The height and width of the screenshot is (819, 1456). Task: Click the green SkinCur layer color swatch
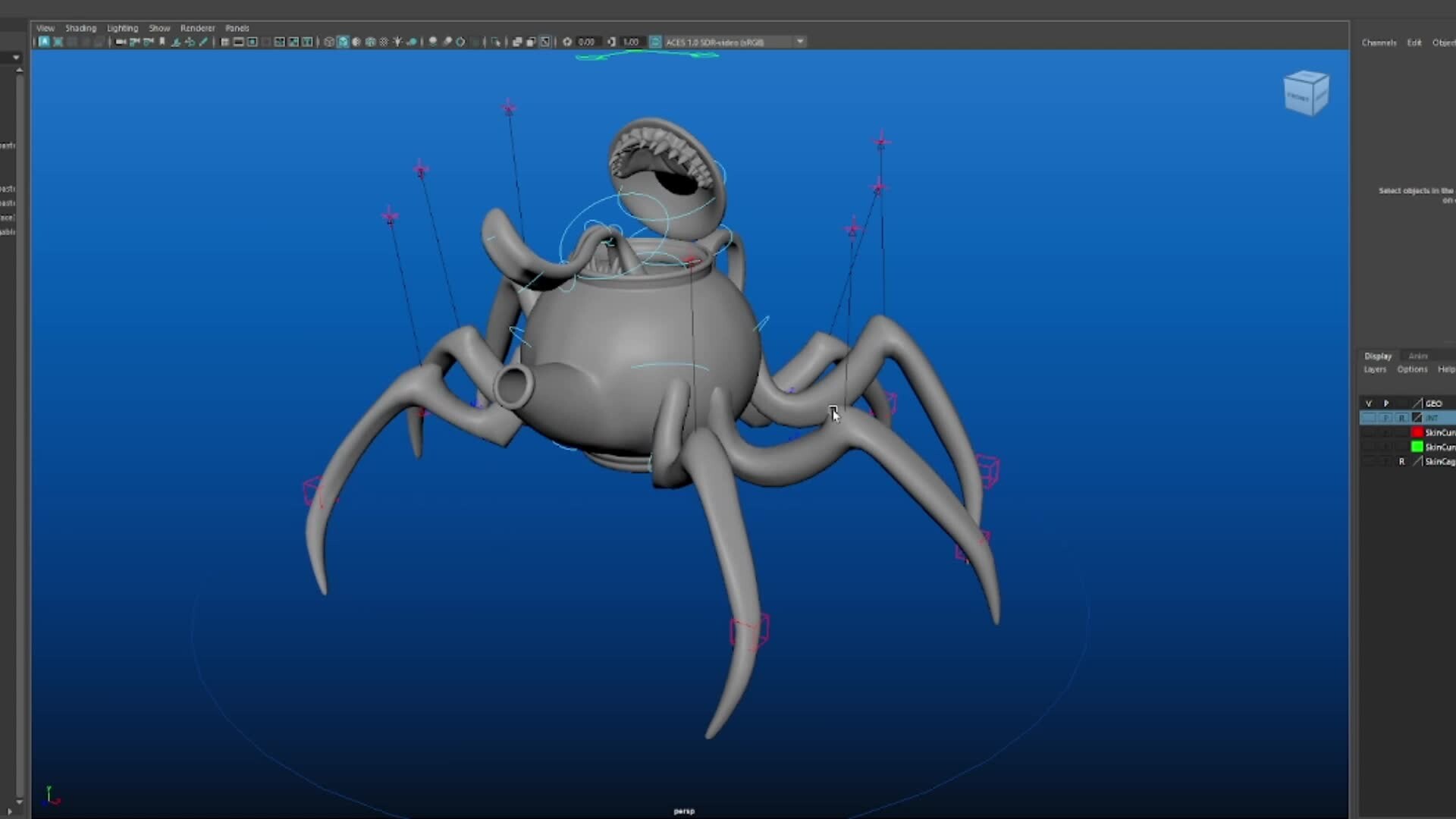[x=1417, y=447]
